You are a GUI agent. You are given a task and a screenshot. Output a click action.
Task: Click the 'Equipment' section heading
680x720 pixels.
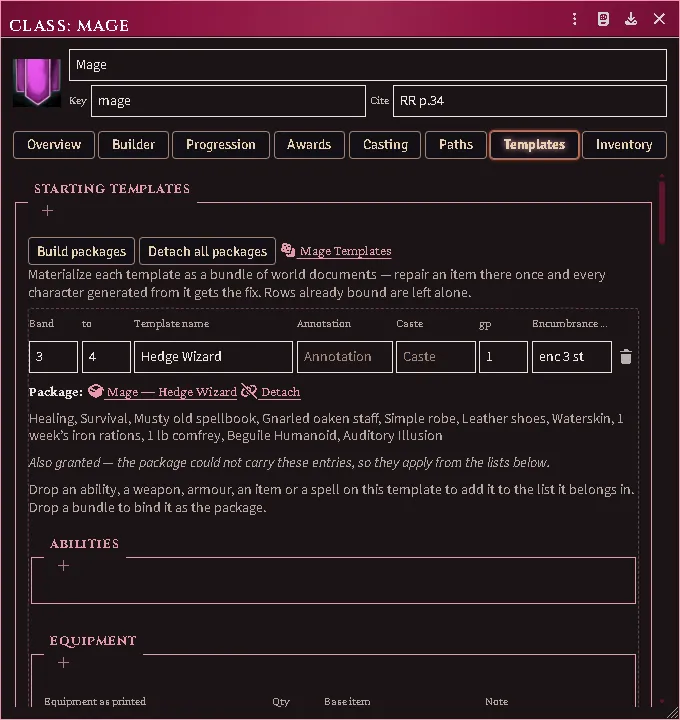(93, 641)
